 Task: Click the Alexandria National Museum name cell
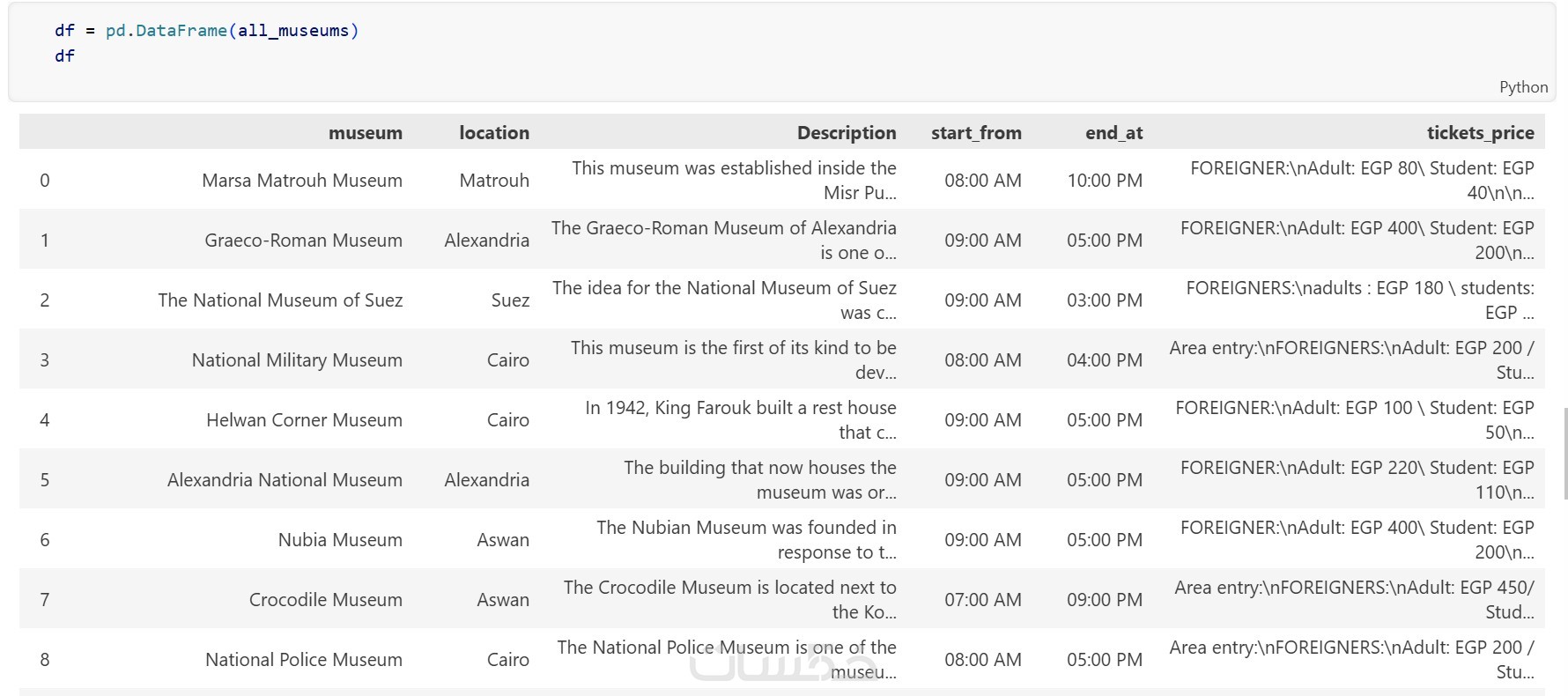285,480
